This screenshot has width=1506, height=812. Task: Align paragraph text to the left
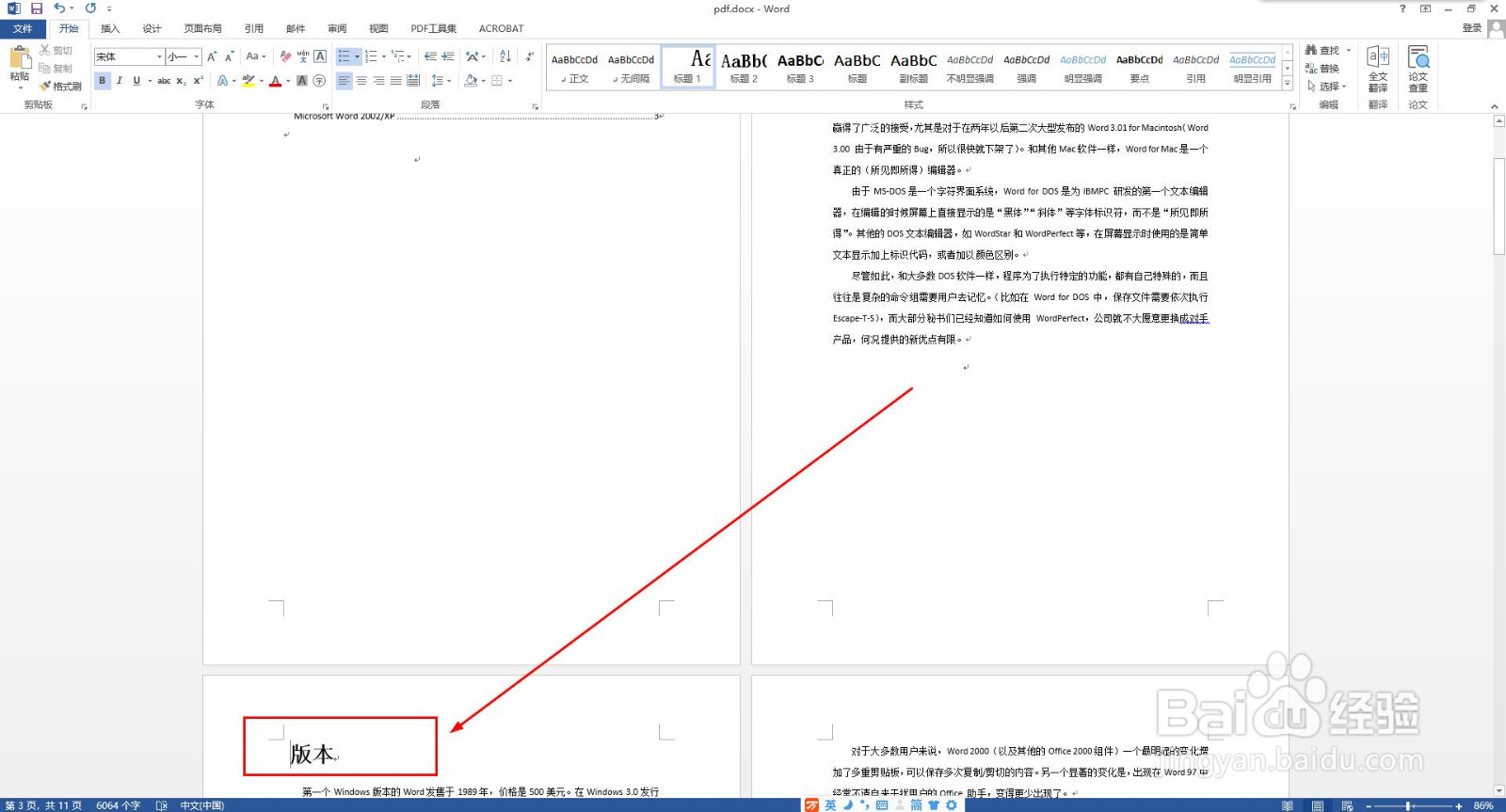tap(344, 81)
